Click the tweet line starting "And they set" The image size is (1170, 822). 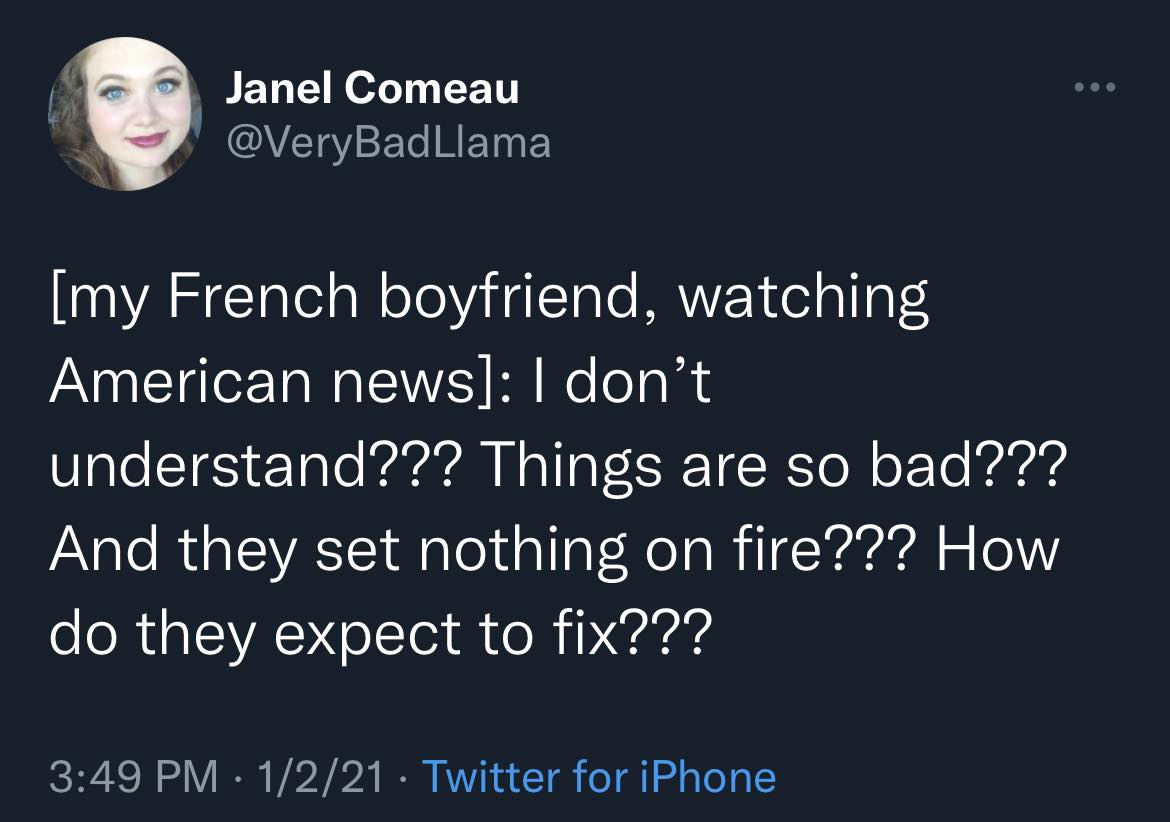[x=553, y=550]
